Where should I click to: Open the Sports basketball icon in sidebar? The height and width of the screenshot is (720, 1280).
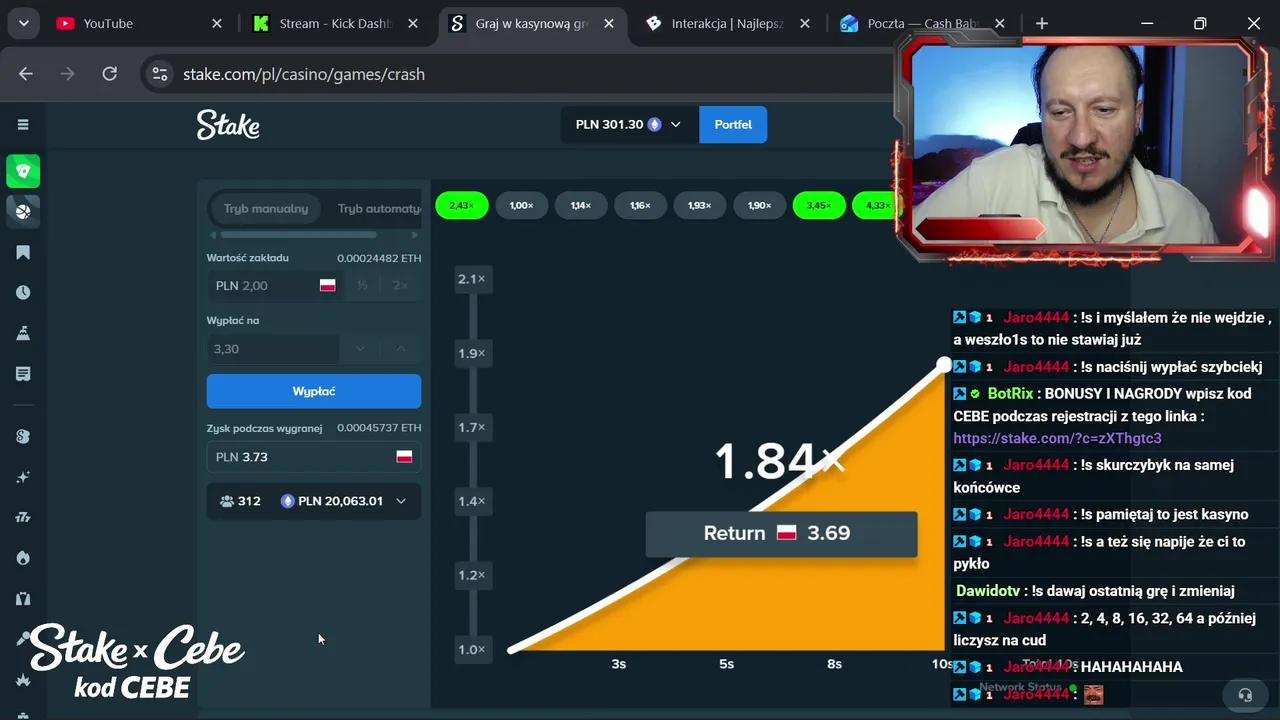coord(23,211)
